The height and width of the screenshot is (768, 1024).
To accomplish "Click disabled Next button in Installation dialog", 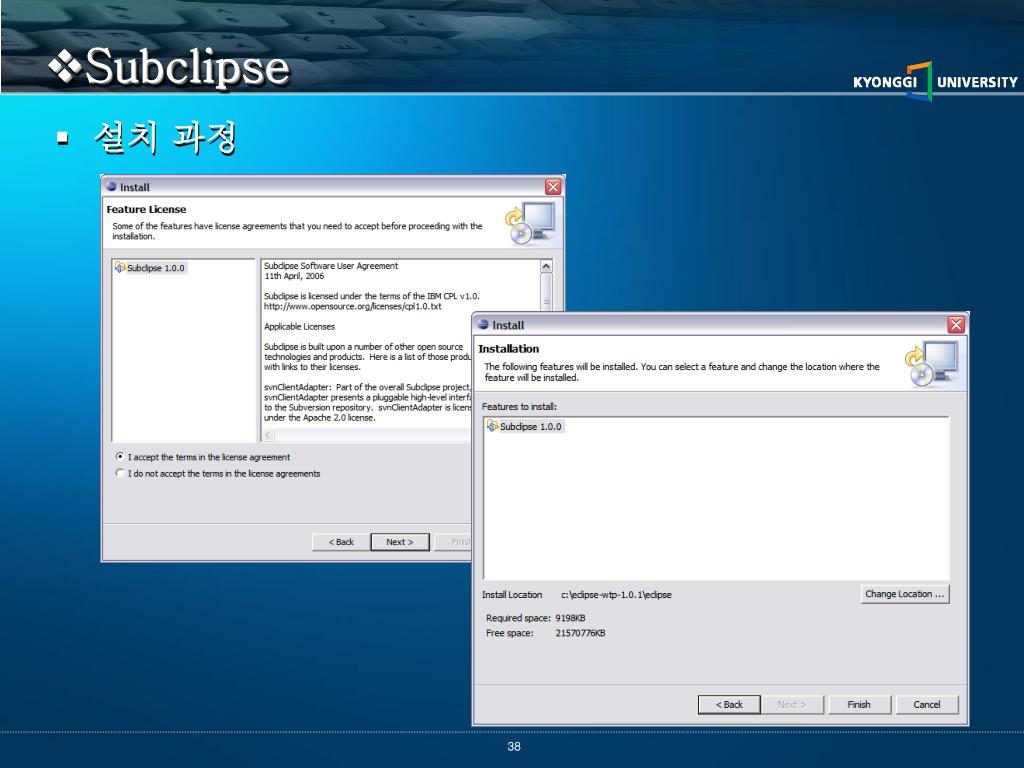I will click(792, 705).
